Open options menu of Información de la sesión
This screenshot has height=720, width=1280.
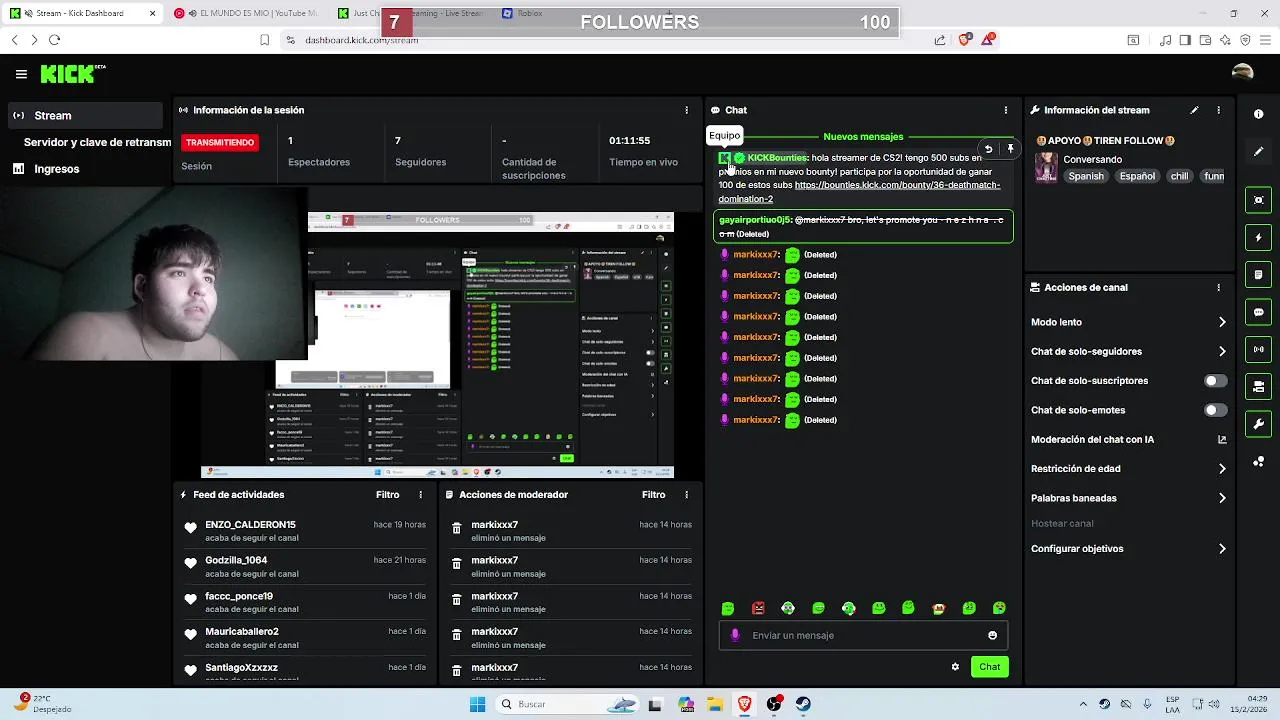coord(686,110)
